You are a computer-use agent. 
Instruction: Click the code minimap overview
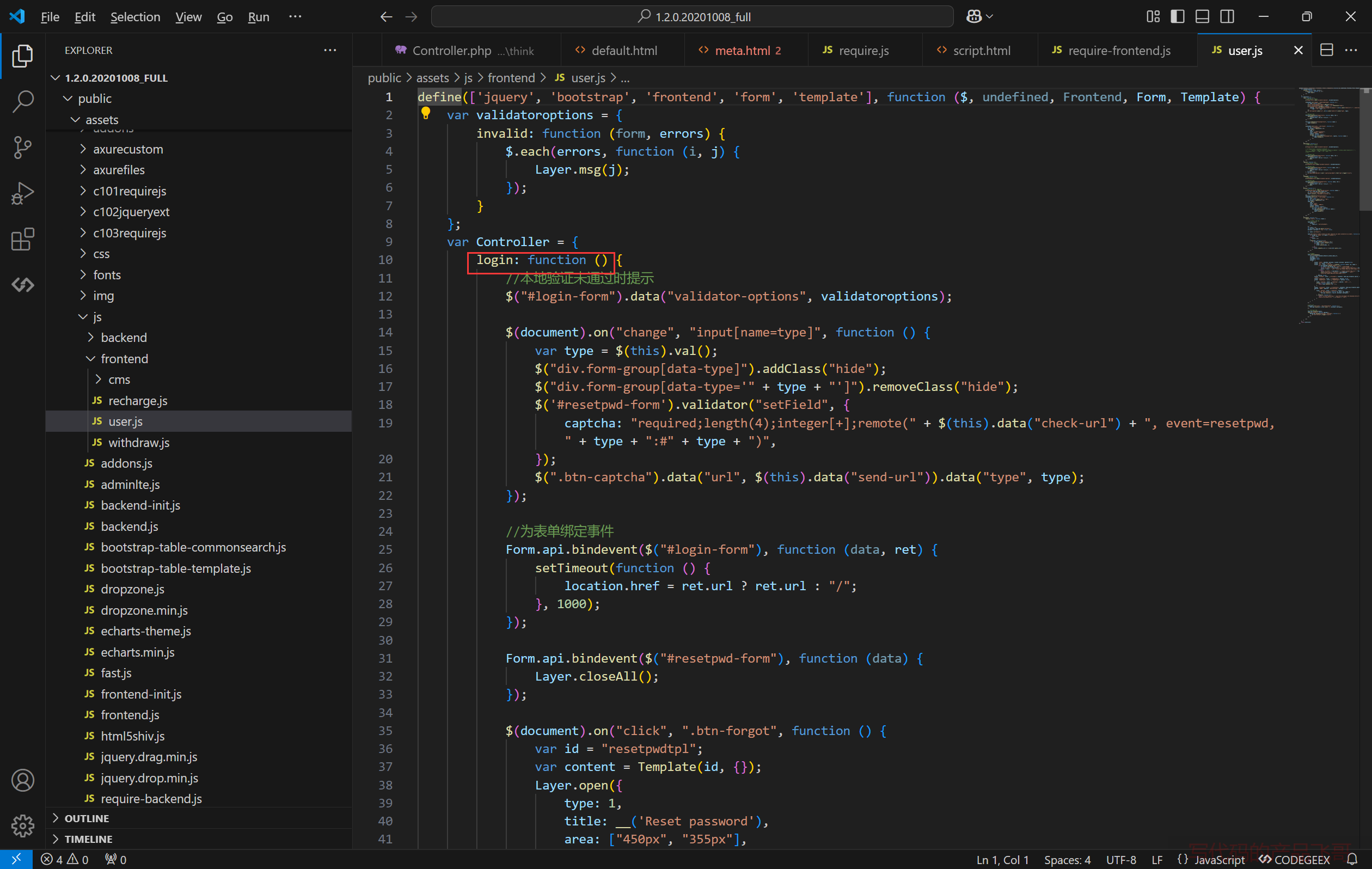pyautogui.click(x=1330, y=205)
